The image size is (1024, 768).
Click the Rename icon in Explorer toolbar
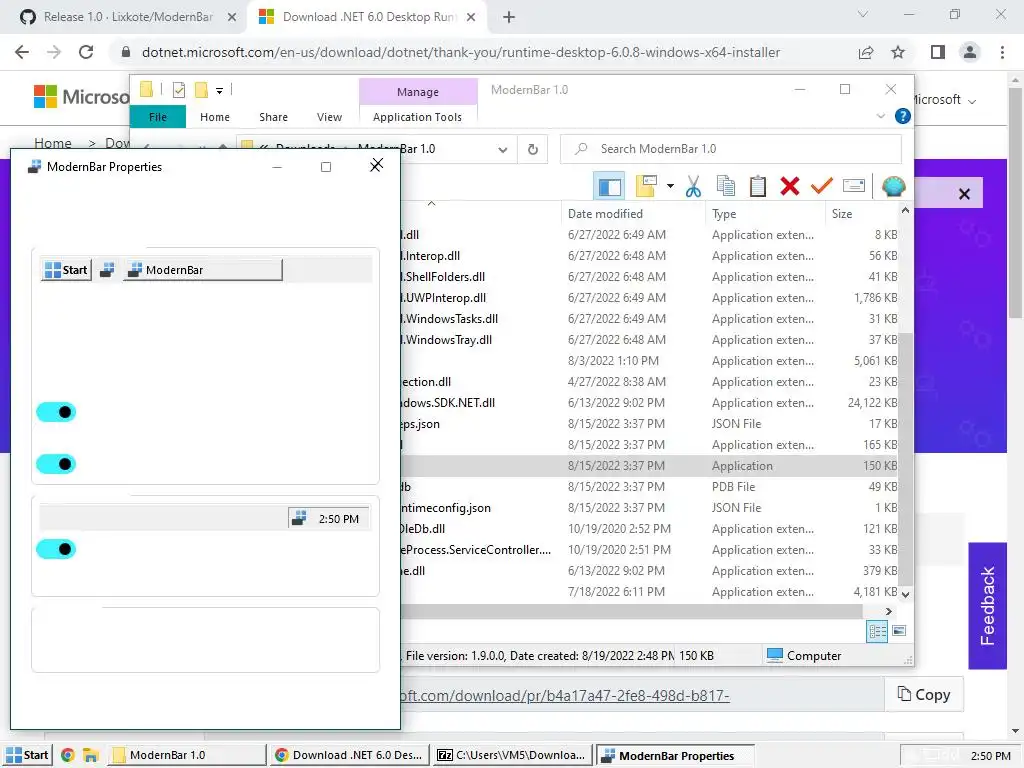[x=854, y=186]
